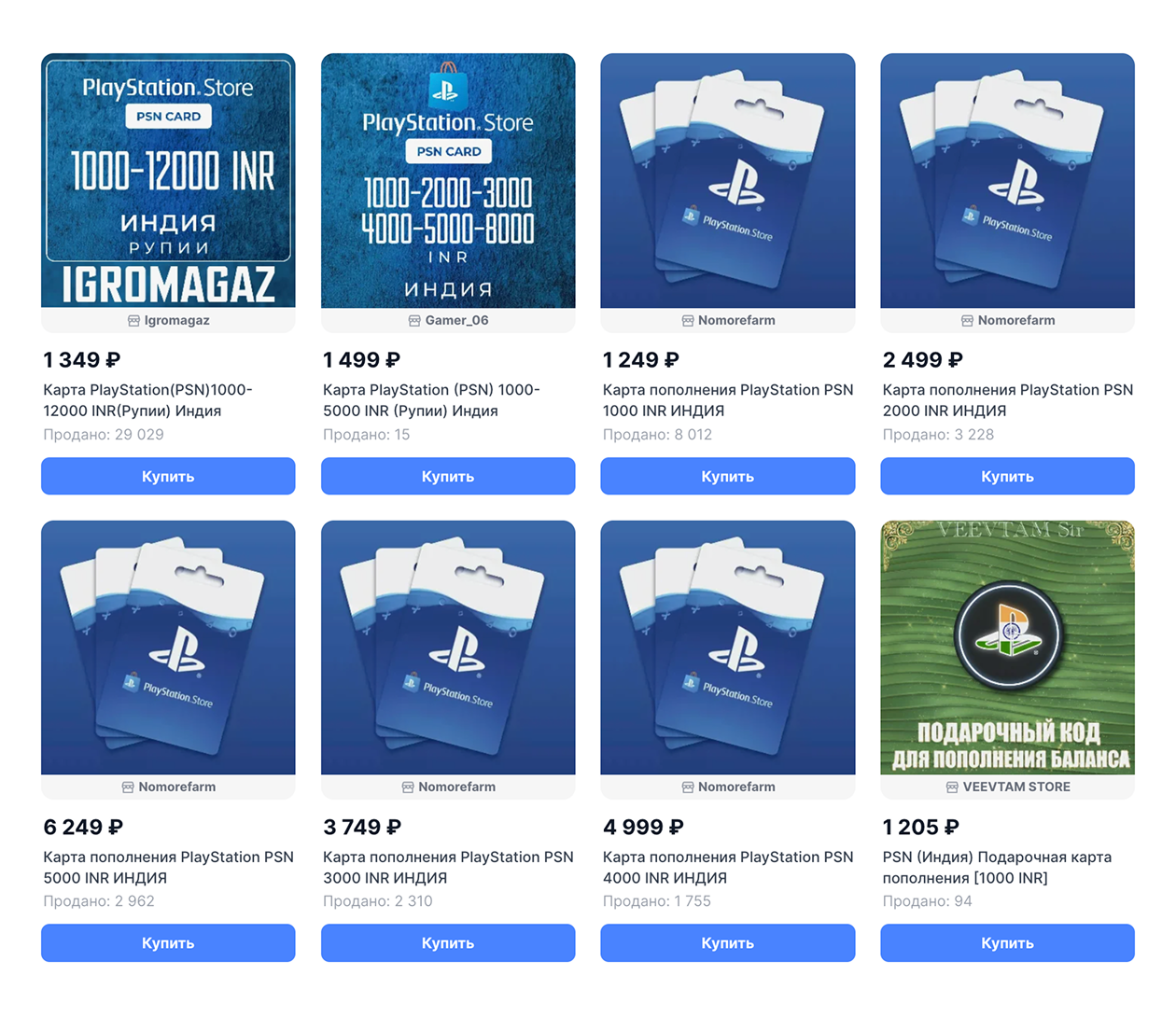Click the shop icon next to Gamer_06
Screen dimensions: 1176x1017
[414, 321]
